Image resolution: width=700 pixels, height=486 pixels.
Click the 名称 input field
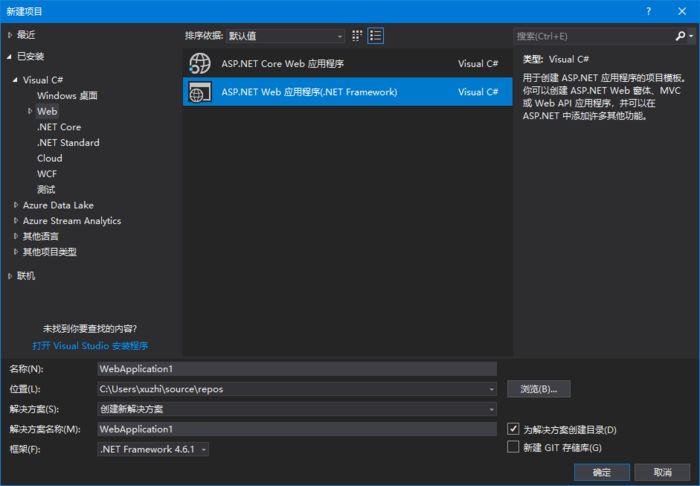pyautogui.click(x=297, y=369)
